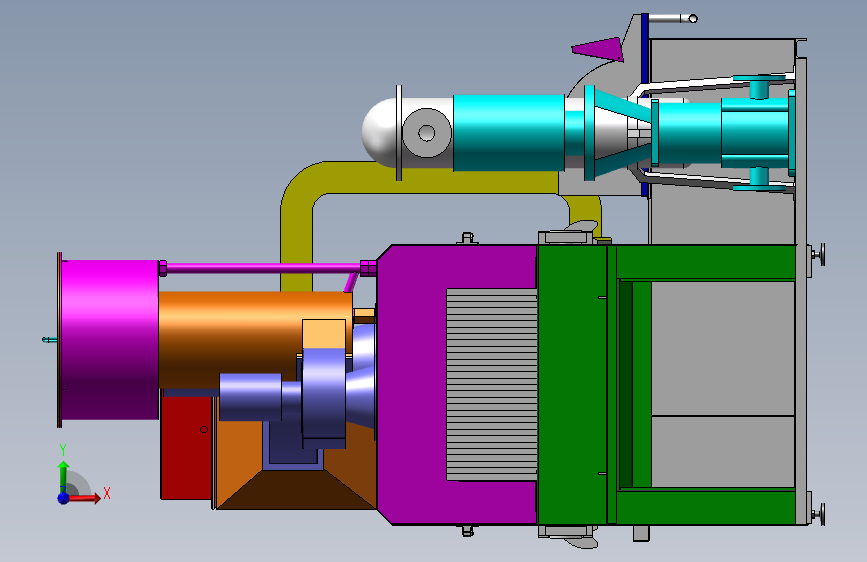Select the brown hopper funnel at the bottom
Image resolution: width=867 pixels, height=562 pixels.
(296, 489)
